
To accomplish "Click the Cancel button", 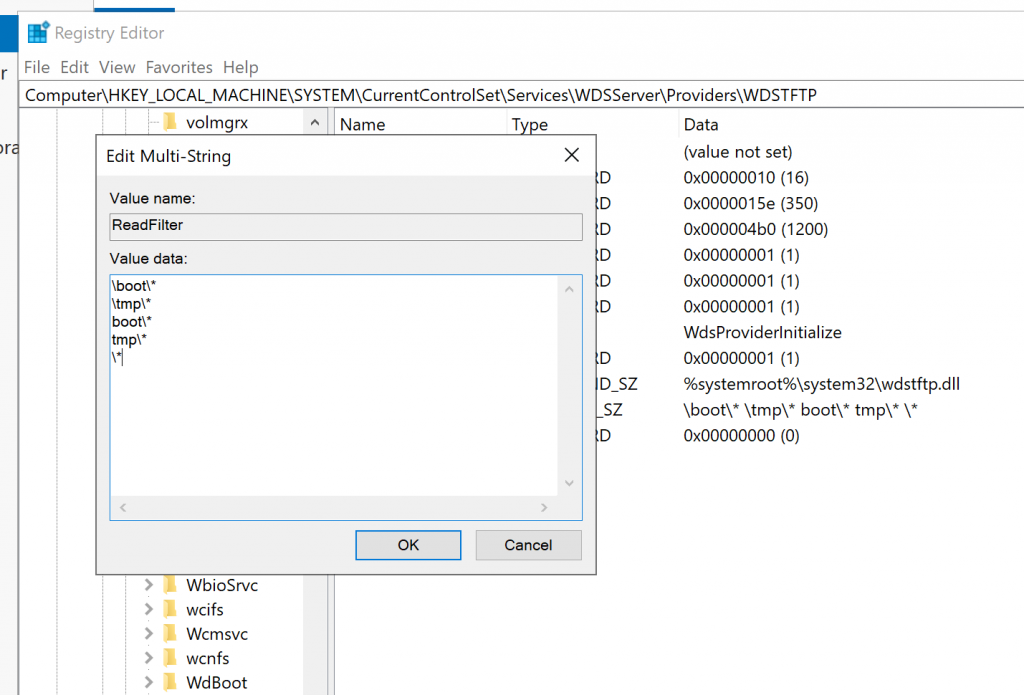I will 528,545.
